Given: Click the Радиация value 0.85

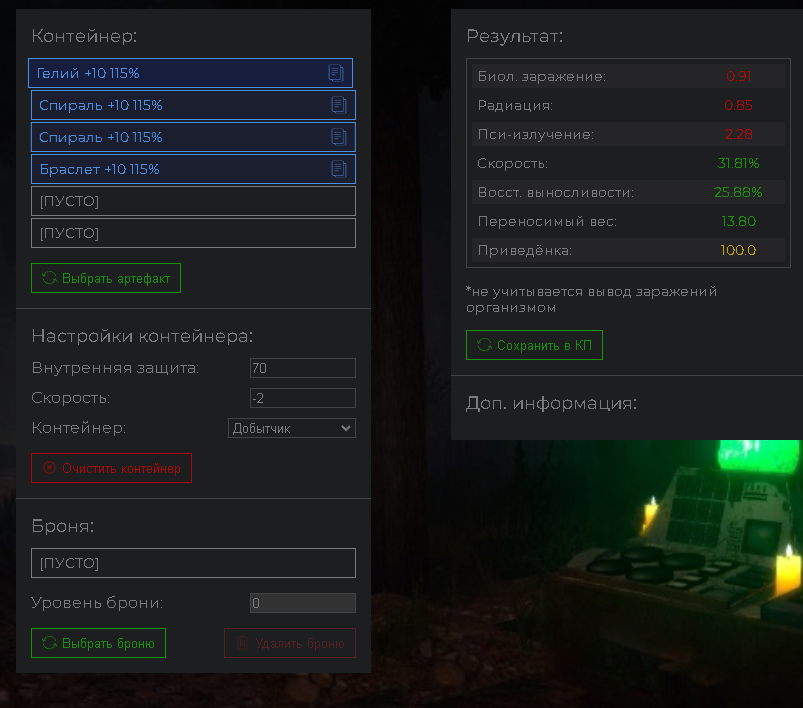Looking at the screenshot, I should click(x=738, y=105).
